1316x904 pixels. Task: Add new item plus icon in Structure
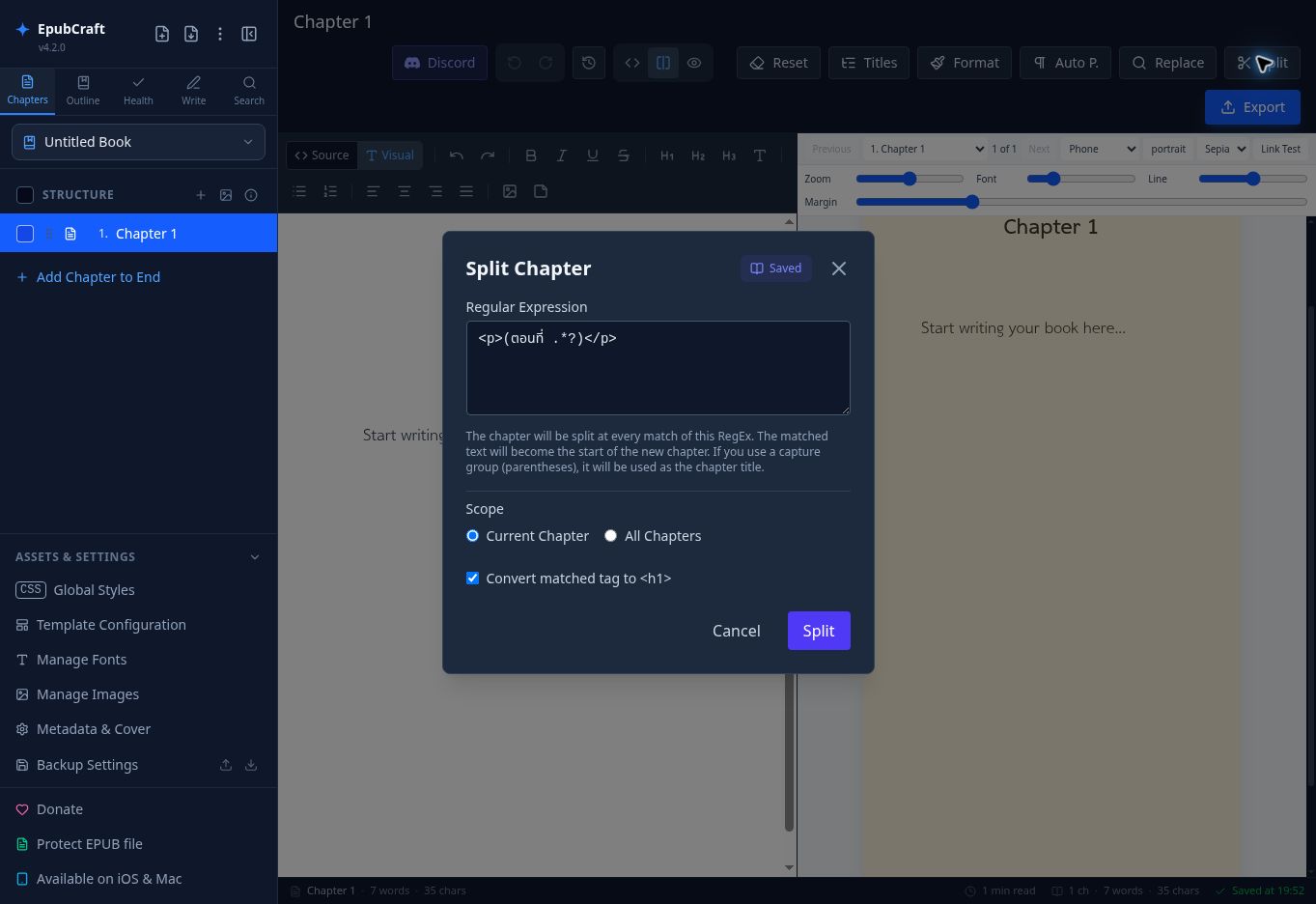[x=201, y=195]
